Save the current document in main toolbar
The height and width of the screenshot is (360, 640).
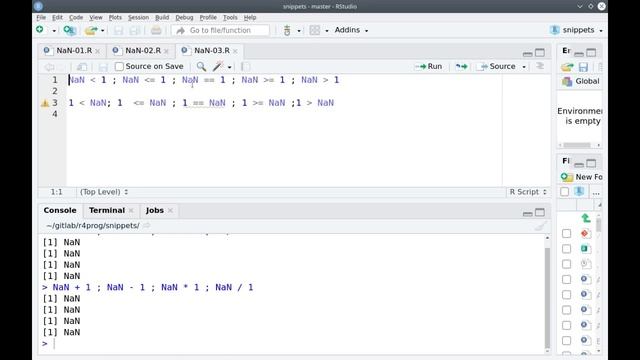pyautogui.click(x=118, y=30)
